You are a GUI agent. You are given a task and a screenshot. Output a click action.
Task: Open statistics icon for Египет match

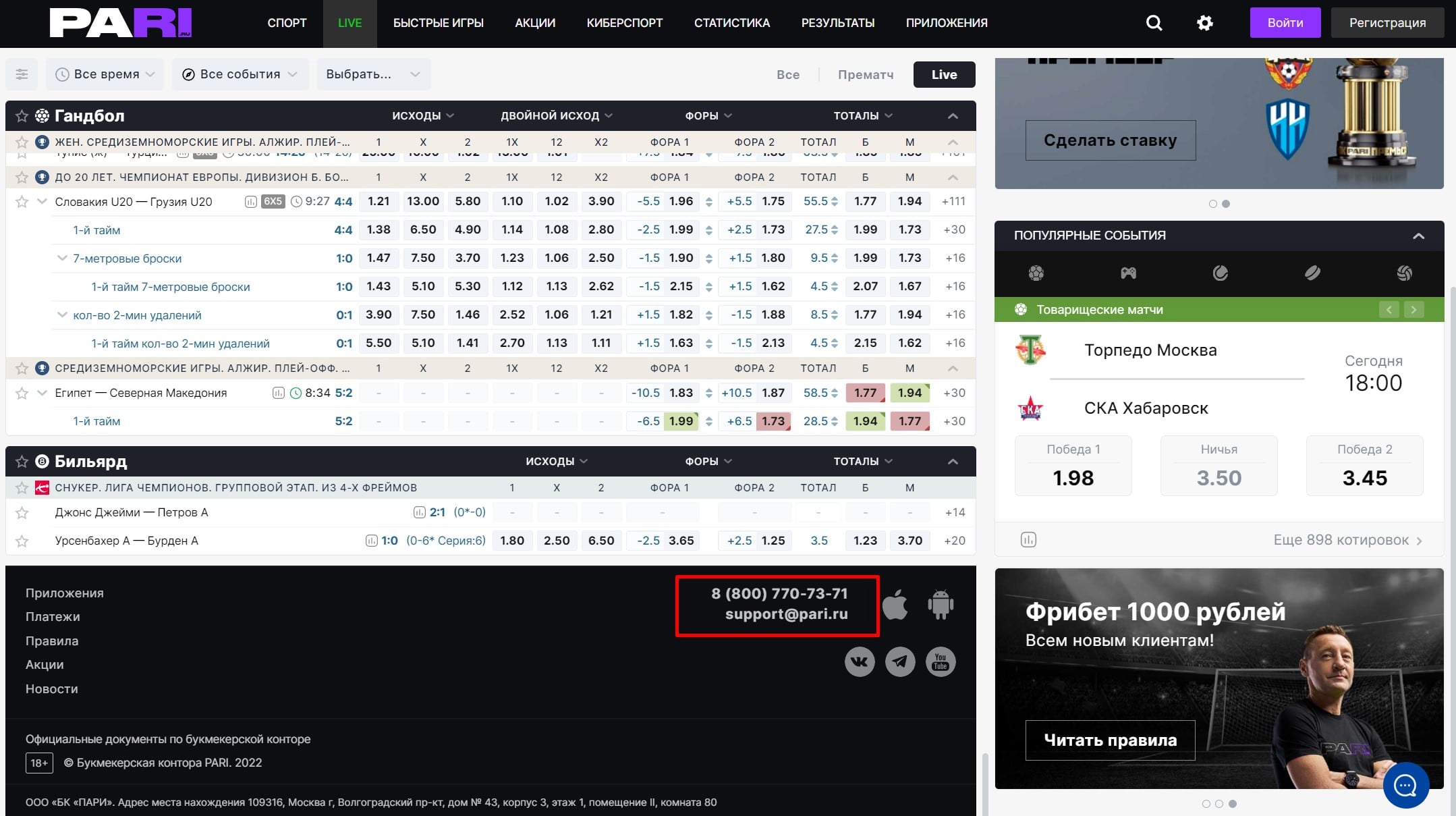point(278,393)
